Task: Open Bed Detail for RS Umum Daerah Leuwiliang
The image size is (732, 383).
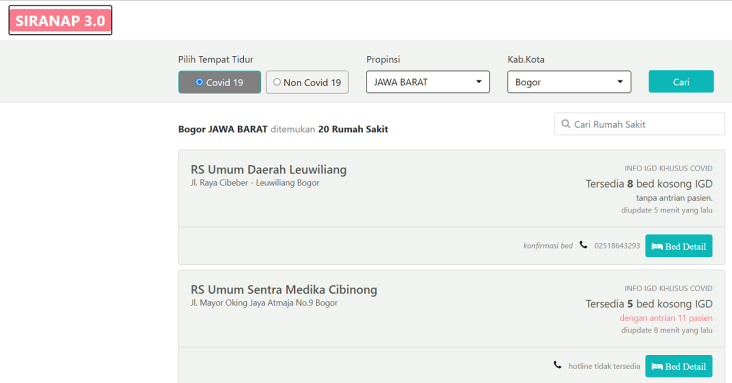Action: point(679,246)
